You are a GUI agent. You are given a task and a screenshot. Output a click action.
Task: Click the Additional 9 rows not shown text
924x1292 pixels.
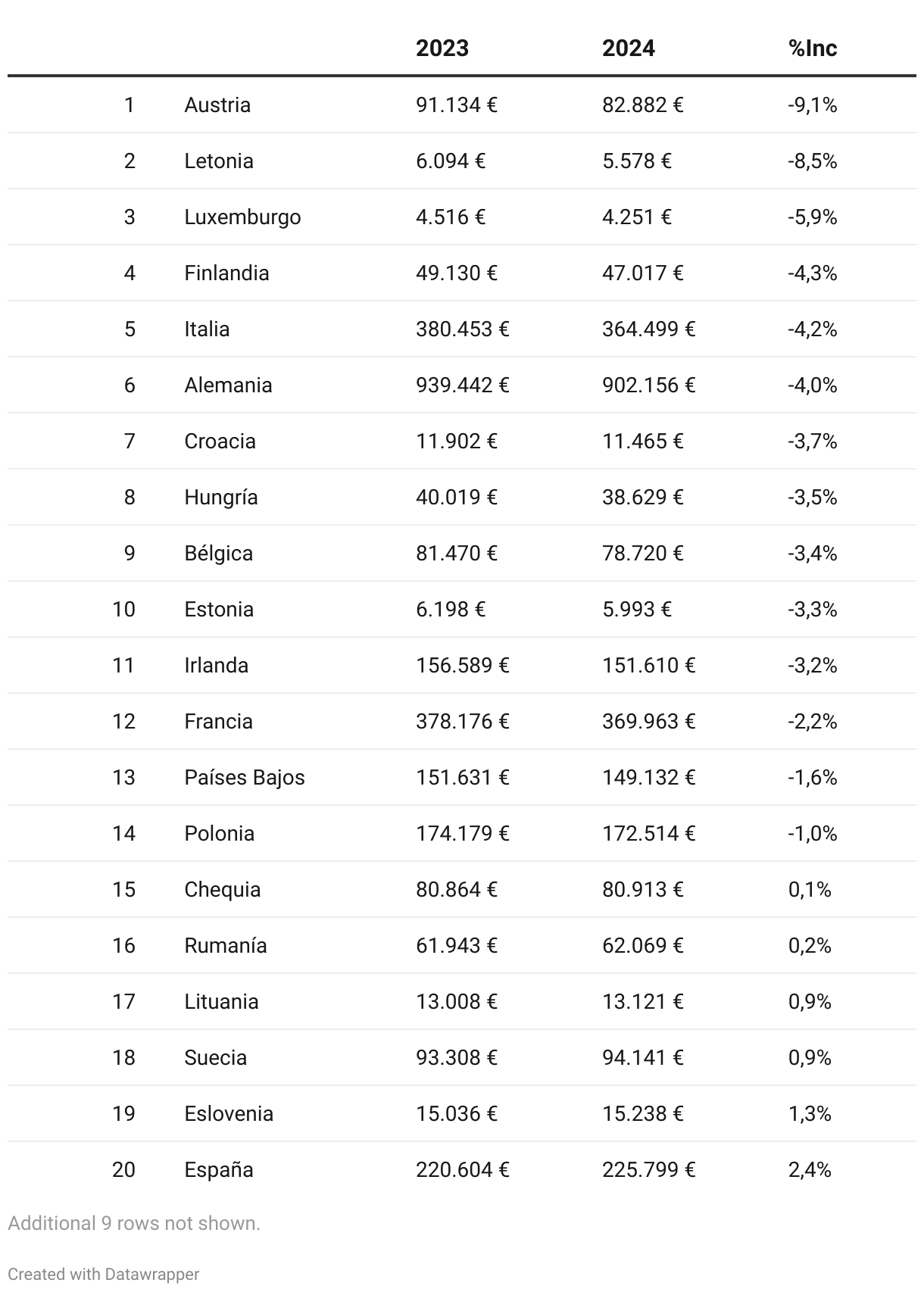[x=134, y=1223]
